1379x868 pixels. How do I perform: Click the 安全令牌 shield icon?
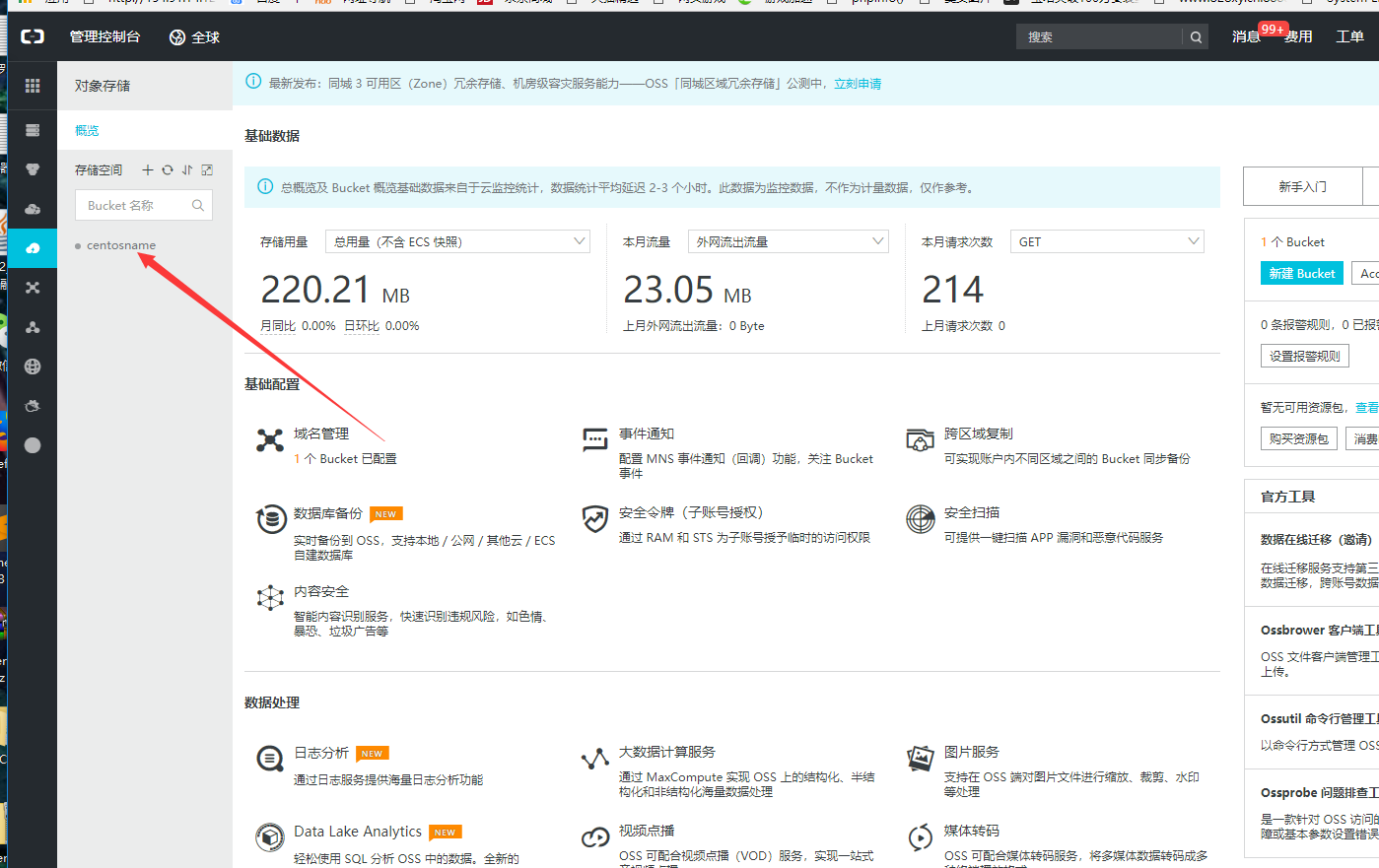coord(595,518)
